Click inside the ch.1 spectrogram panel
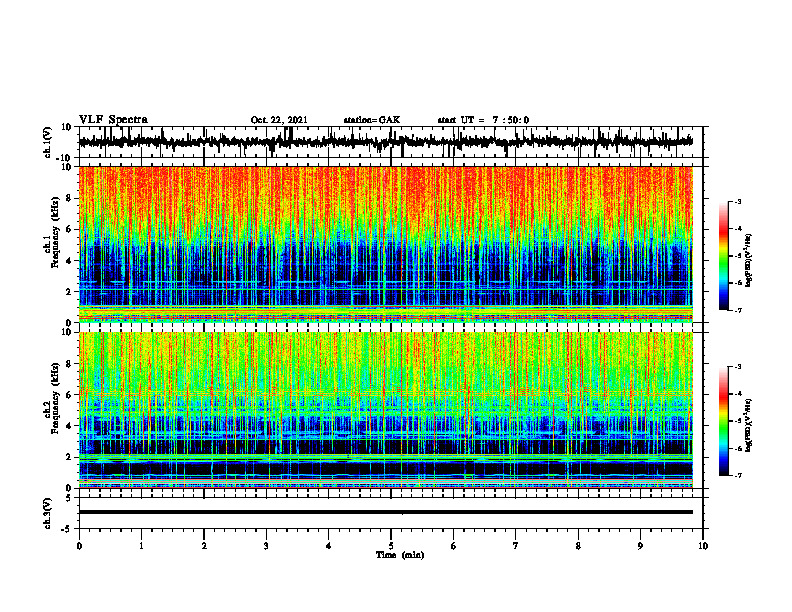 tap(385, 244)
